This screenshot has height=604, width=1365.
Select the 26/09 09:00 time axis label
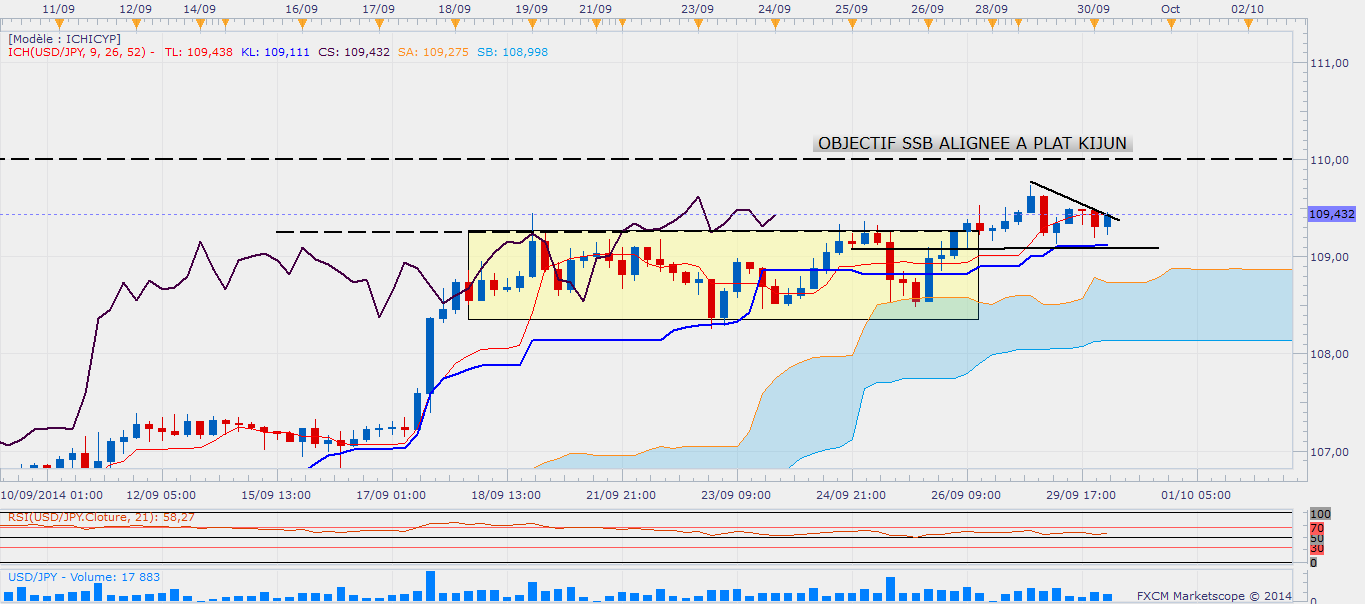967,494
